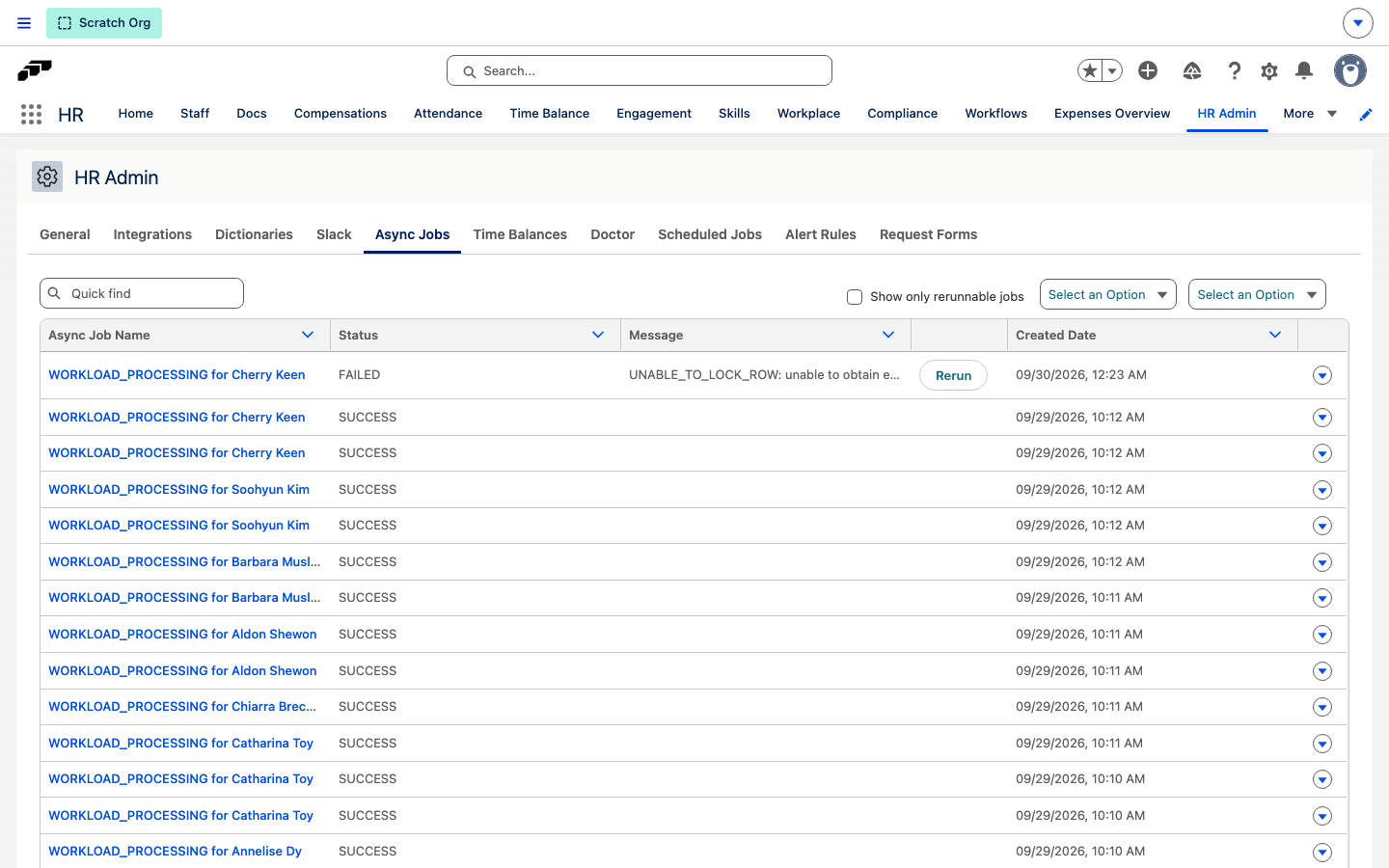Viewport: 1389px width, 868px height.
Task: Open row actions for 10:11 AM Barbara Musl job
Action: (x=1322, y=598)
